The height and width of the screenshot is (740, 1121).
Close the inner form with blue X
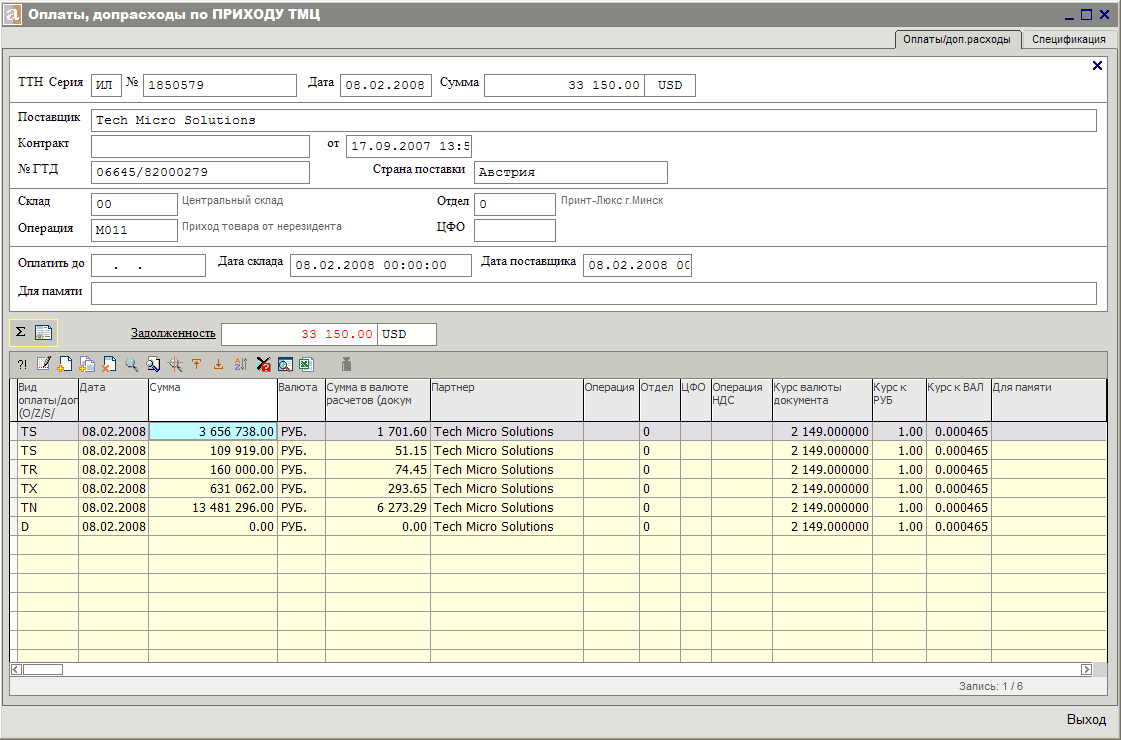coord(1097,66)
